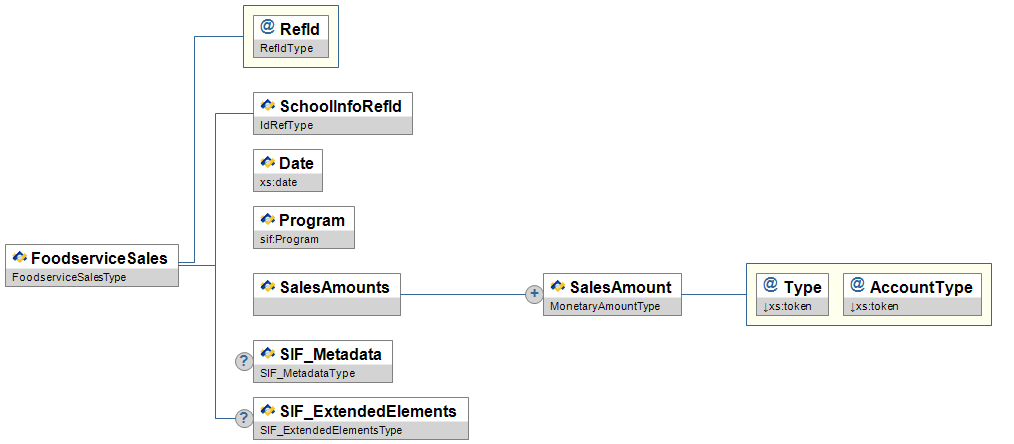Click the Program element icon
Image resolution: width=1014 pixels, height=444 pixels.
point(267,219)
